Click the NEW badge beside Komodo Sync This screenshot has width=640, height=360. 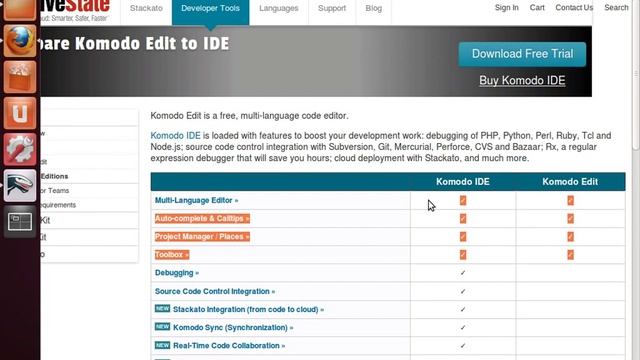click(x=162, y=327)
